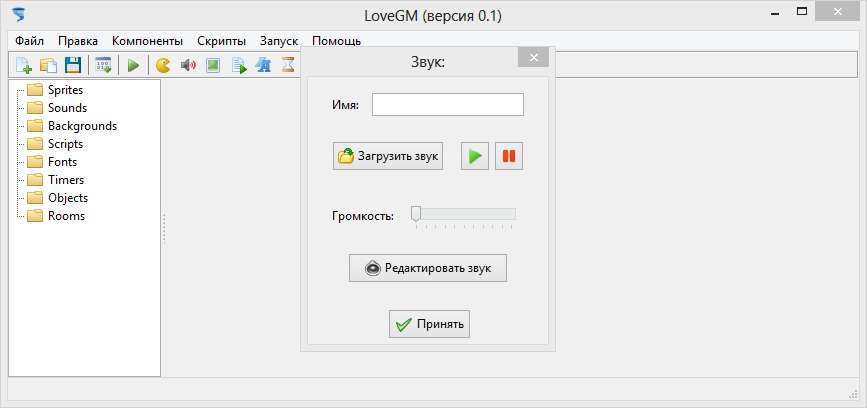Add a script with document-play icon
Viewport: 867px width, 408px height.
click(239, 66)
